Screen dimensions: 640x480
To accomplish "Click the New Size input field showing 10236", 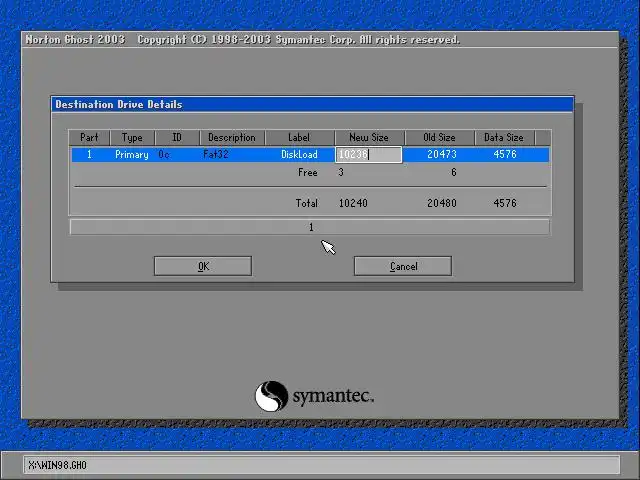I will (369, 155).
